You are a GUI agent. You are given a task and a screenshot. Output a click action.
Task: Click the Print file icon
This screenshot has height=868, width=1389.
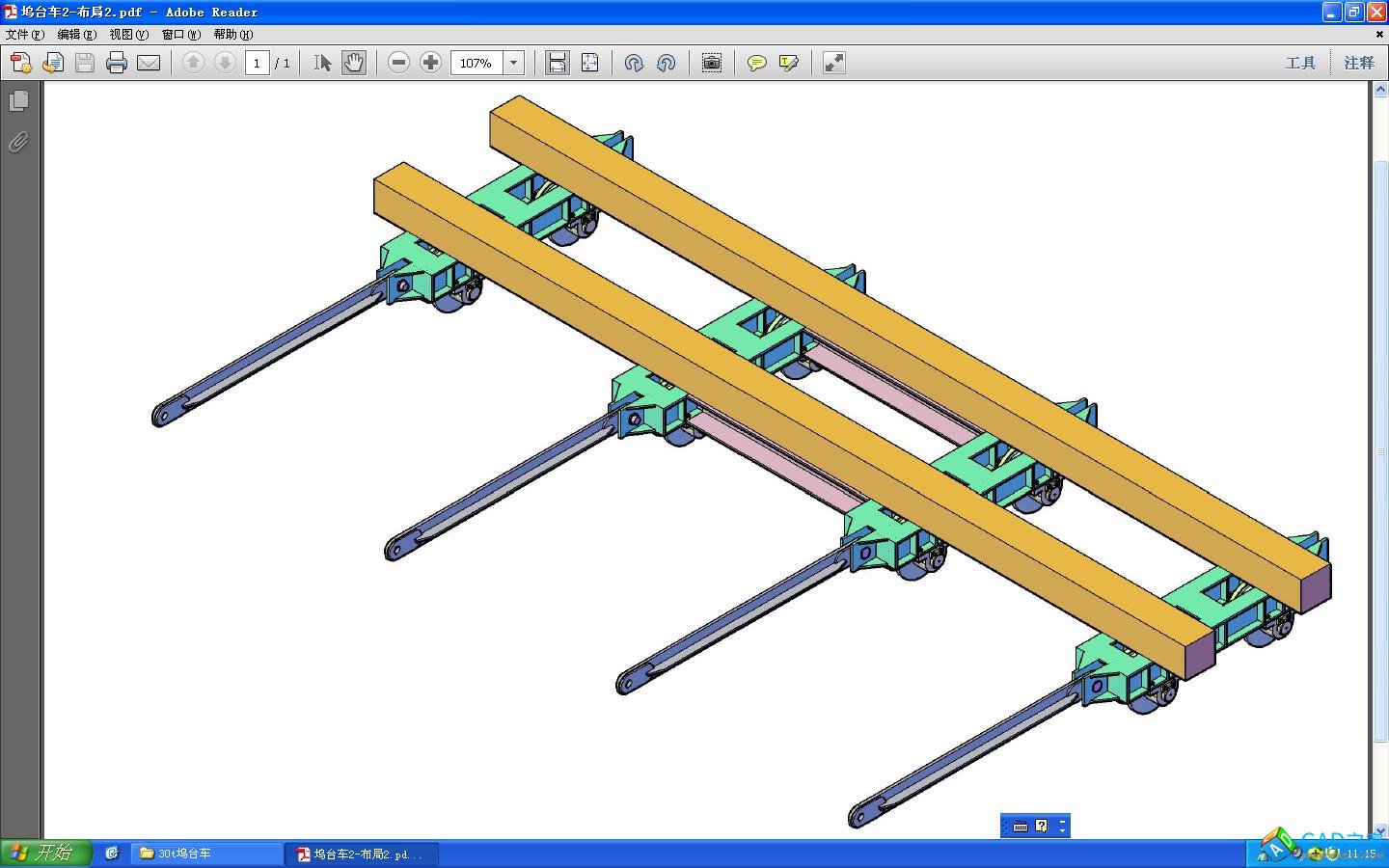coord(117,64)
